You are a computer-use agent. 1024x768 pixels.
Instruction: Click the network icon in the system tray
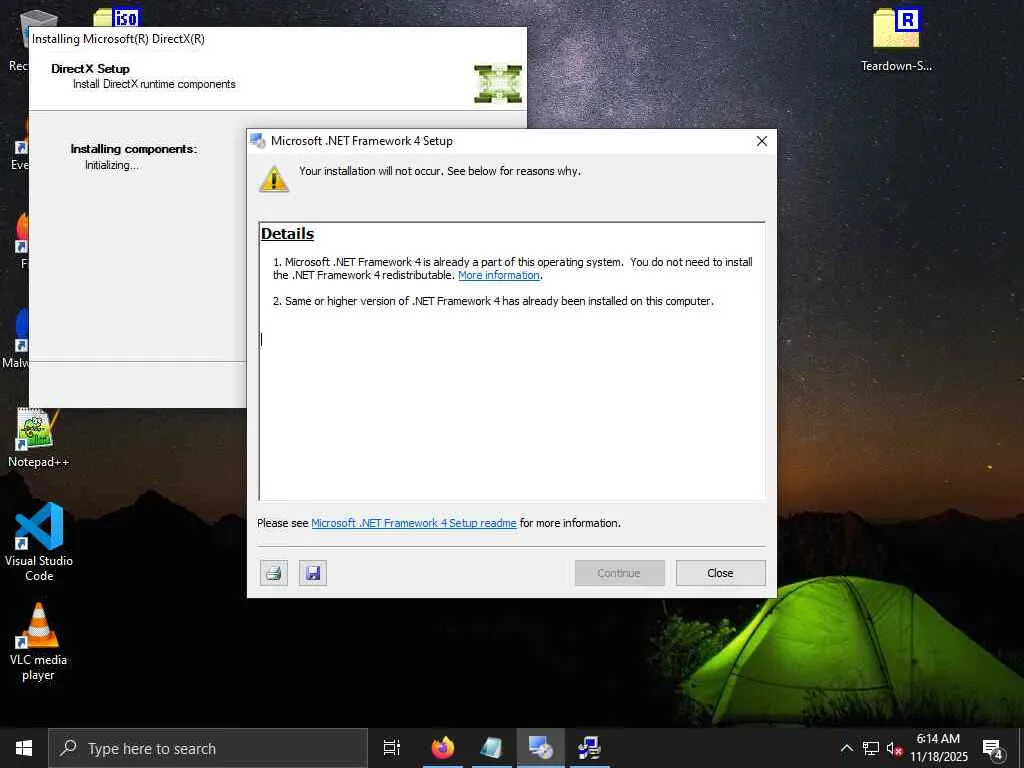(871, 748)
